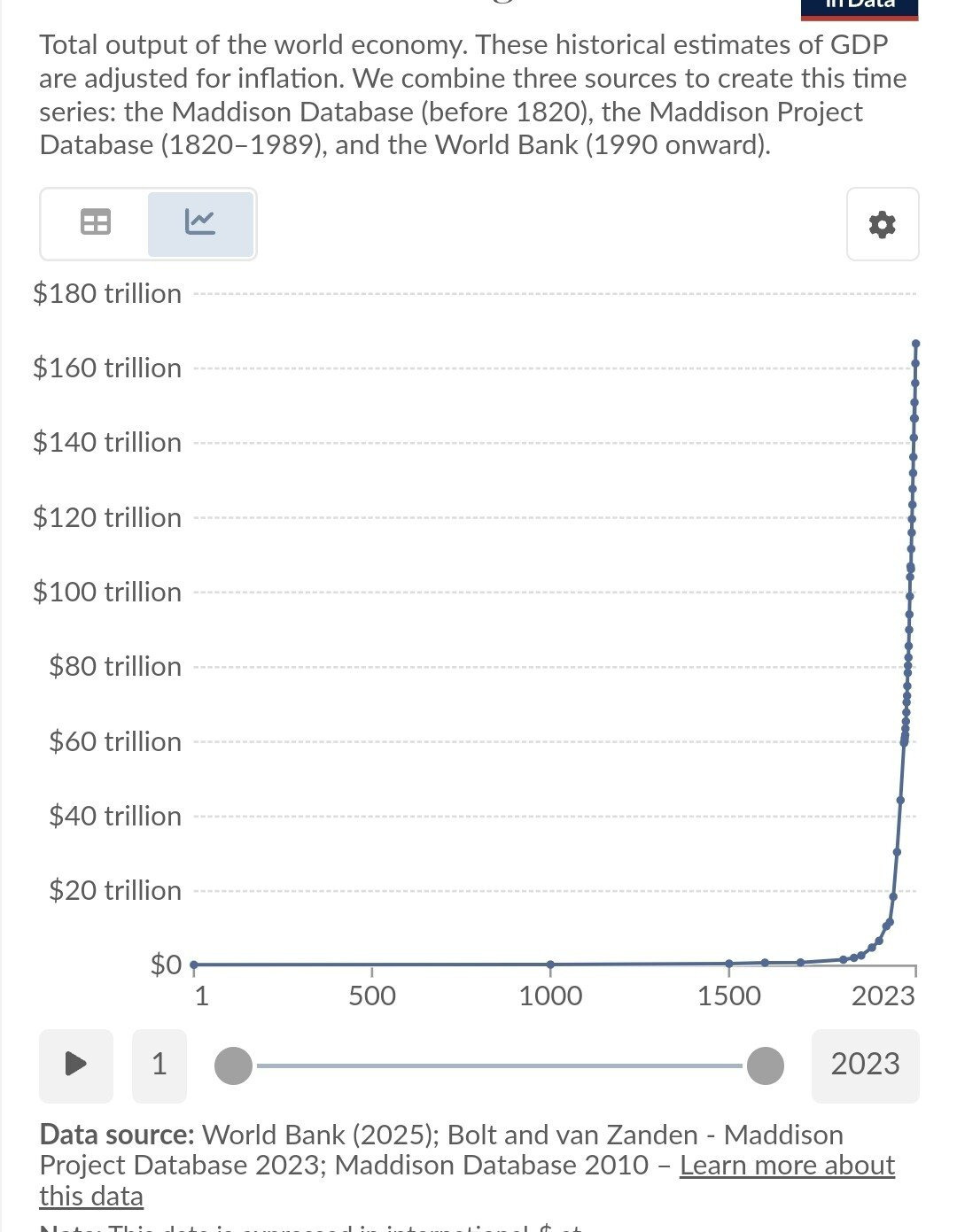
Task: Click the start year box showing 1
Action: pos(159,1064)
